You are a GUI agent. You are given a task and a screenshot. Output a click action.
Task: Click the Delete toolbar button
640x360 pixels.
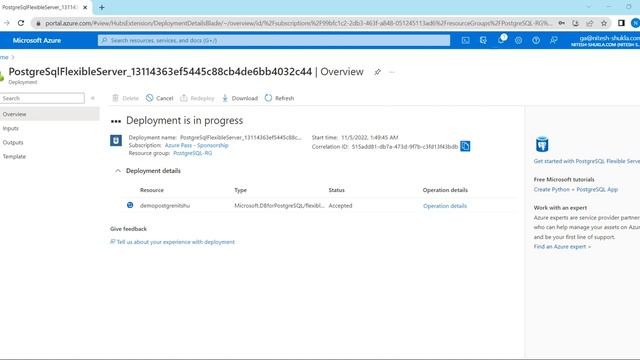125,98
